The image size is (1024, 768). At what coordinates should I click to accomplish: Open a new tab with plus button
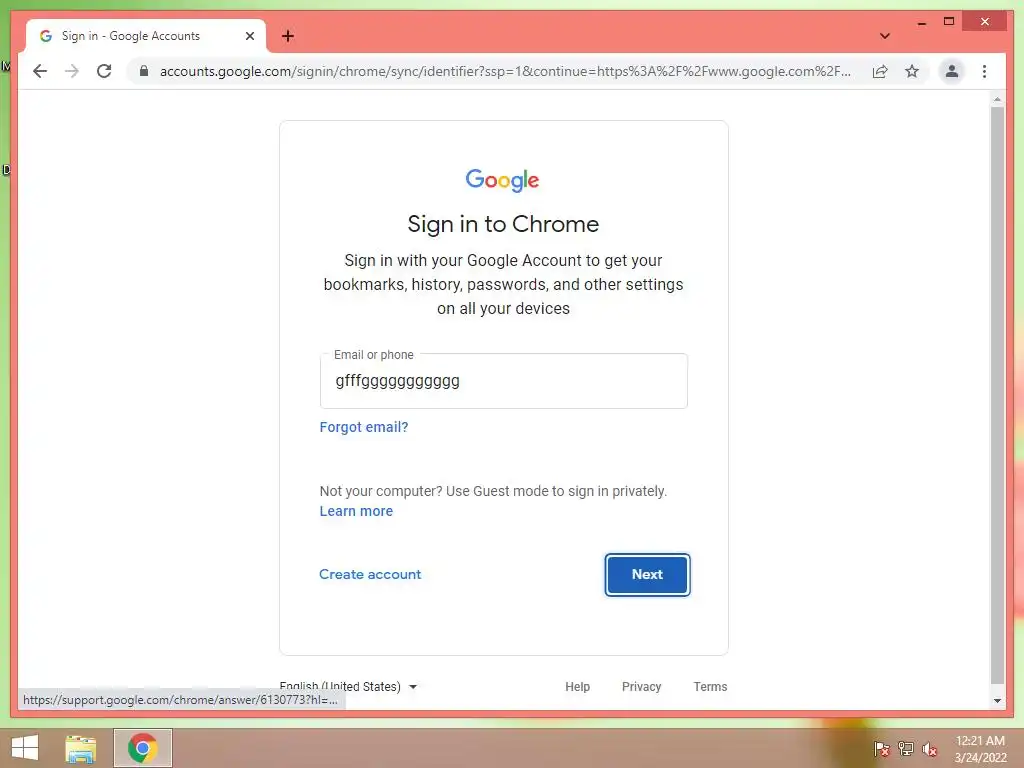(288, 36)
